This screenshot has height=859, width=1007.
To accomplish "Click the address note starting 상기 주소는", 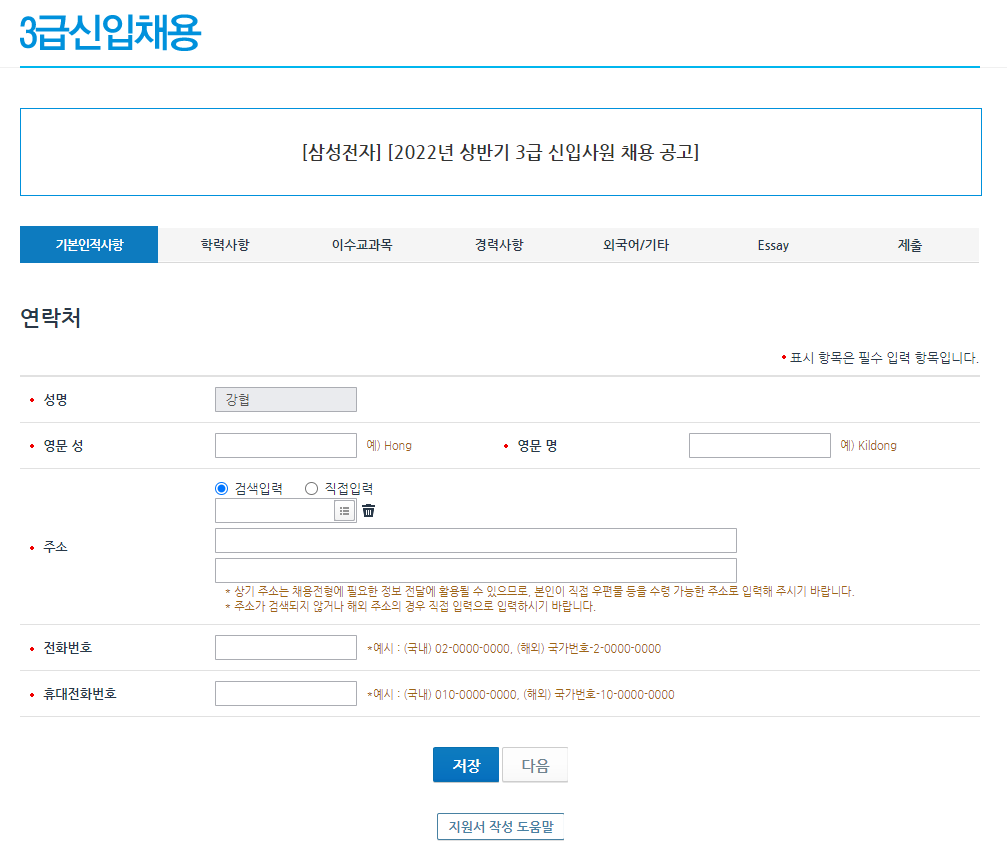I will coord(539,591).
